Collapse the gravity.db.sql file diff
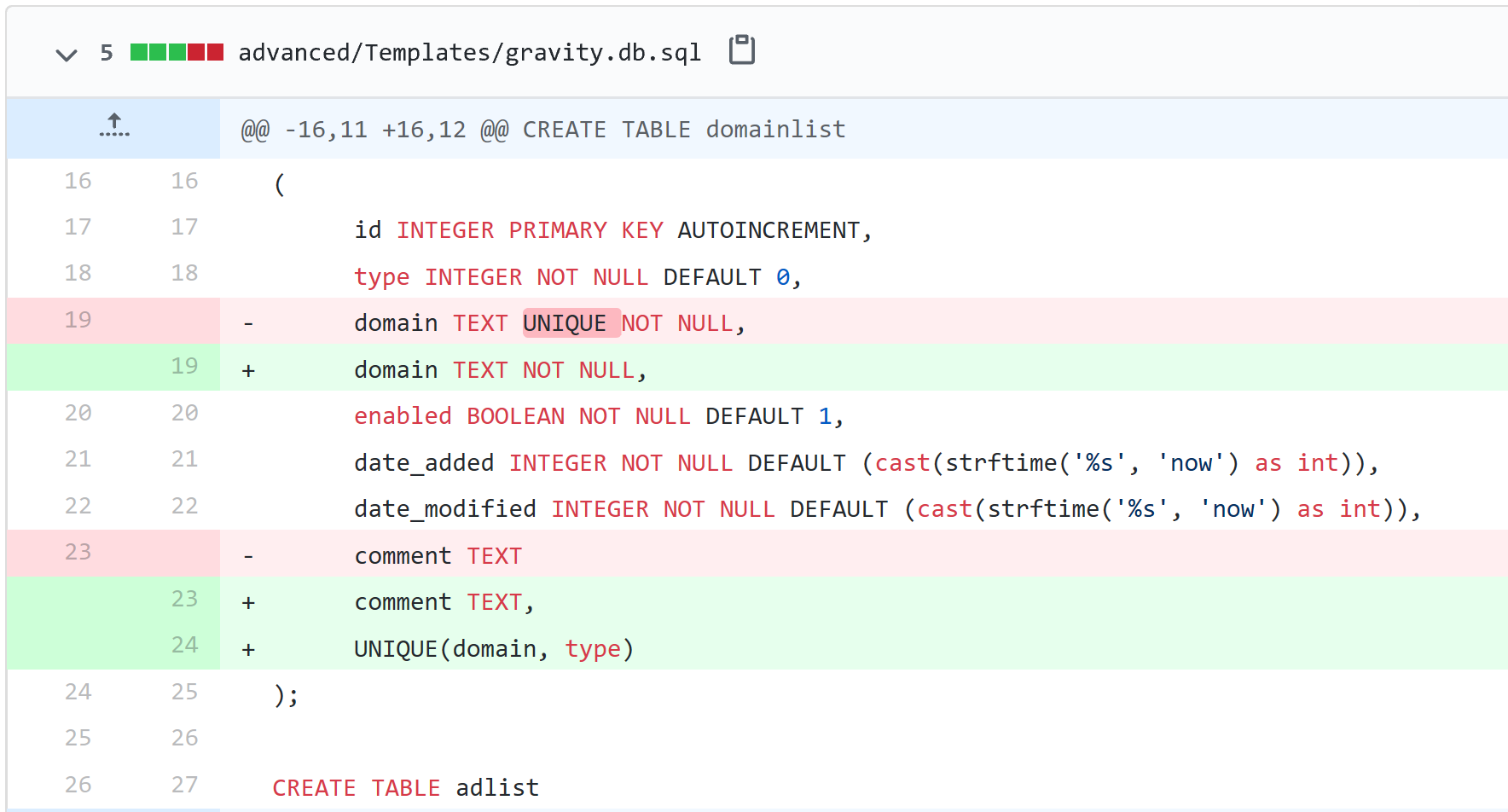The width and height of the screenshot is (1508, 812). [66, 55]
